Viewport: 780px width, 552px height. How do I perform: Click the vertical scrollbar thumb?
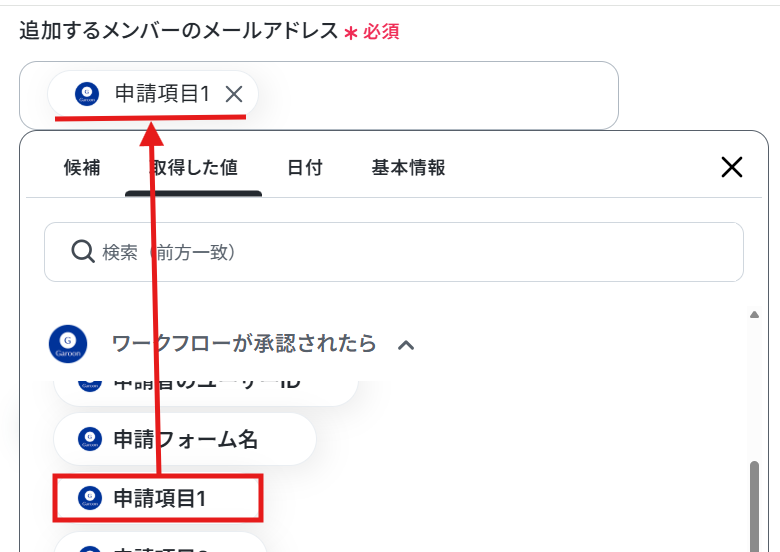click(x=754, y=506)
